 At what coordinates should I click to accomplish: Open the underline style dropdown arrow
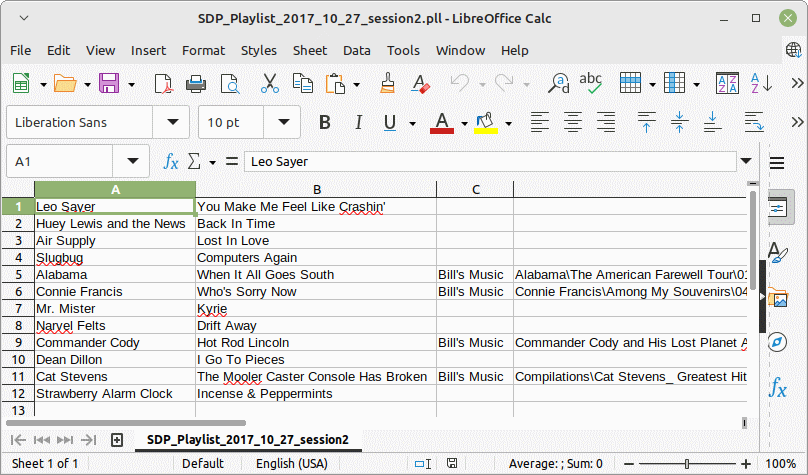(412, 124)
